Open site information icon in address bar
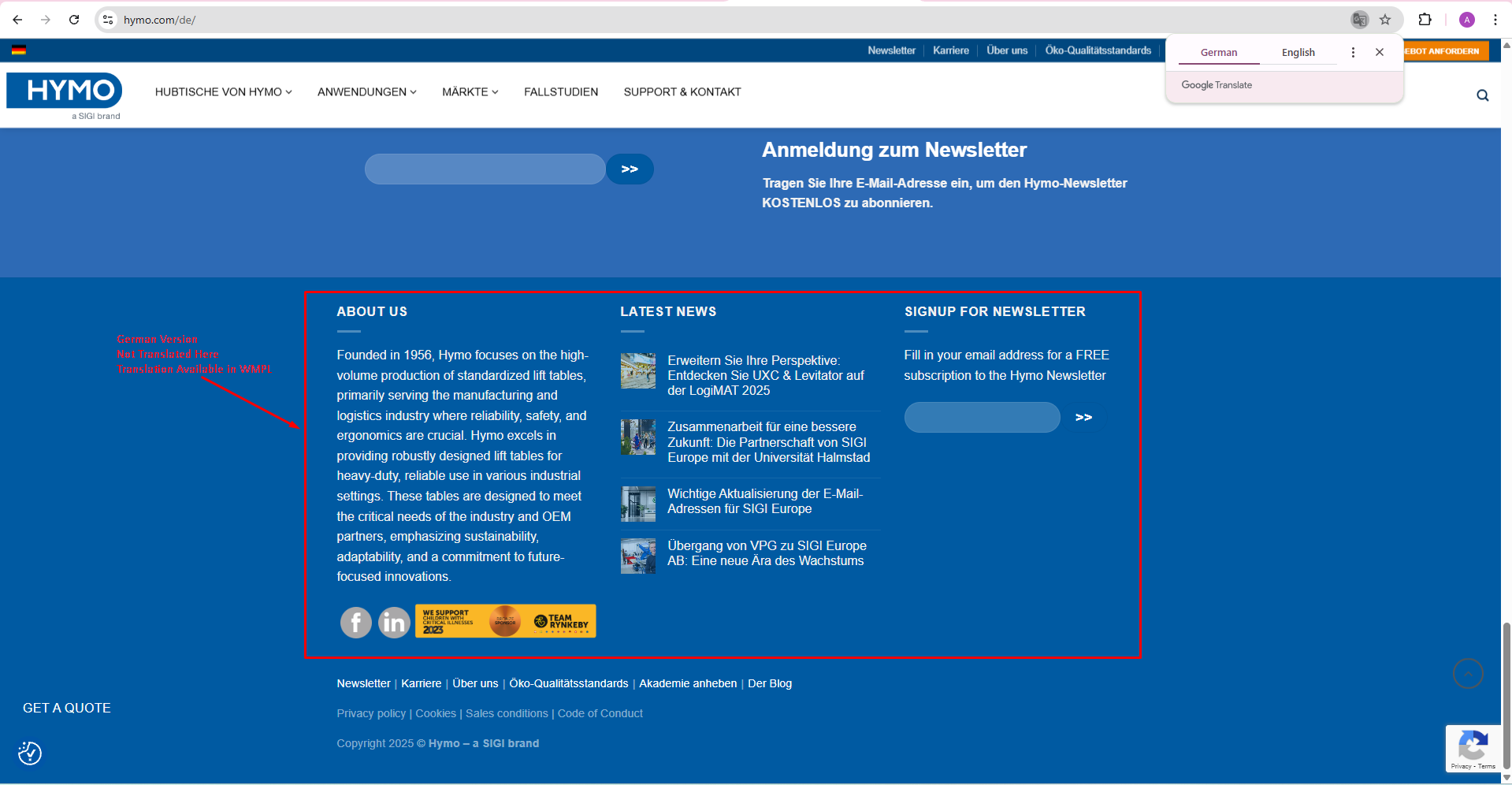The width and height of the screenshot is (1512, 785). click(x=109, y=20)
